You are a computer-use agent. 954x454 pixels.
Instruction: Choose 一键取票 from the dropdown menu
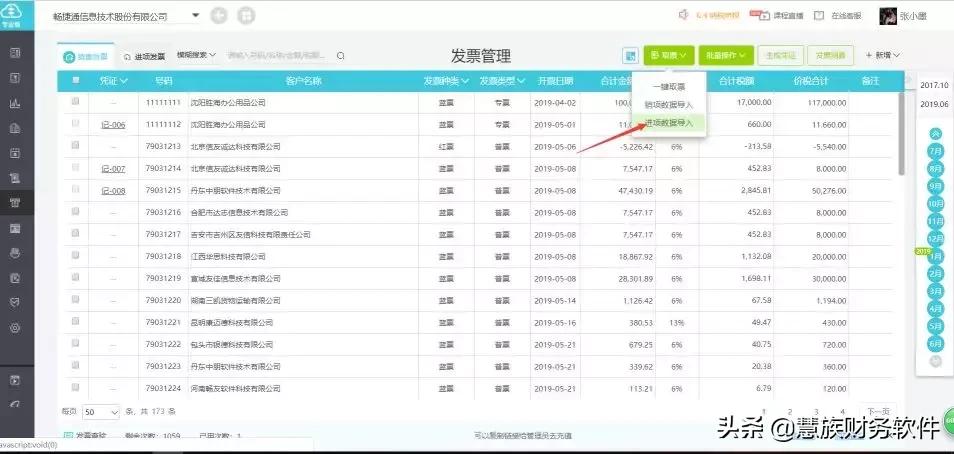669,87
